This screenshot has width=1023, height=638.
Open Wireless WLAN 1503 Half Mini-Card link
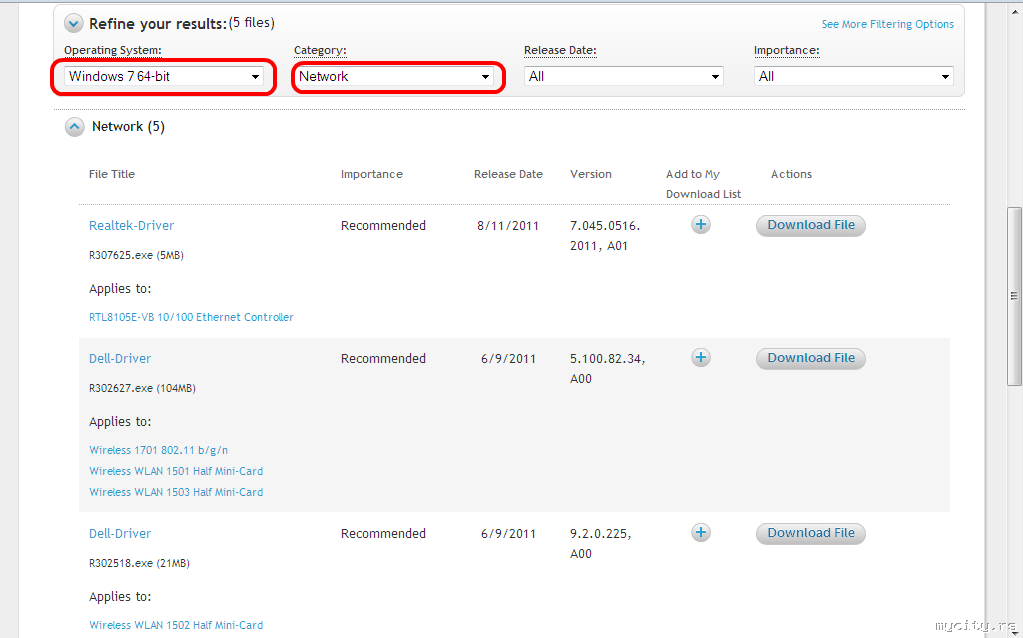click(176, 492)
